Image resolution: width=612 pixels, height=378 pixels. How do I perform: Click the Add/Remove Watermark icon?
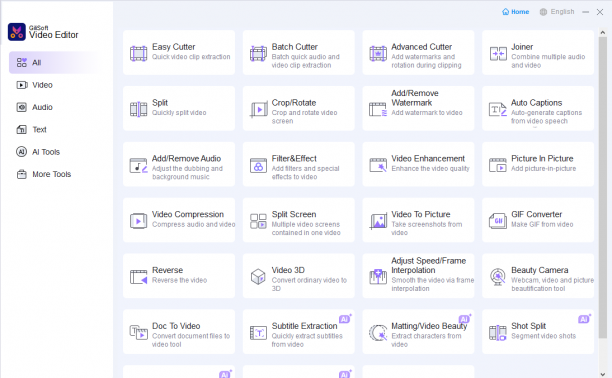tap(378, 109)
